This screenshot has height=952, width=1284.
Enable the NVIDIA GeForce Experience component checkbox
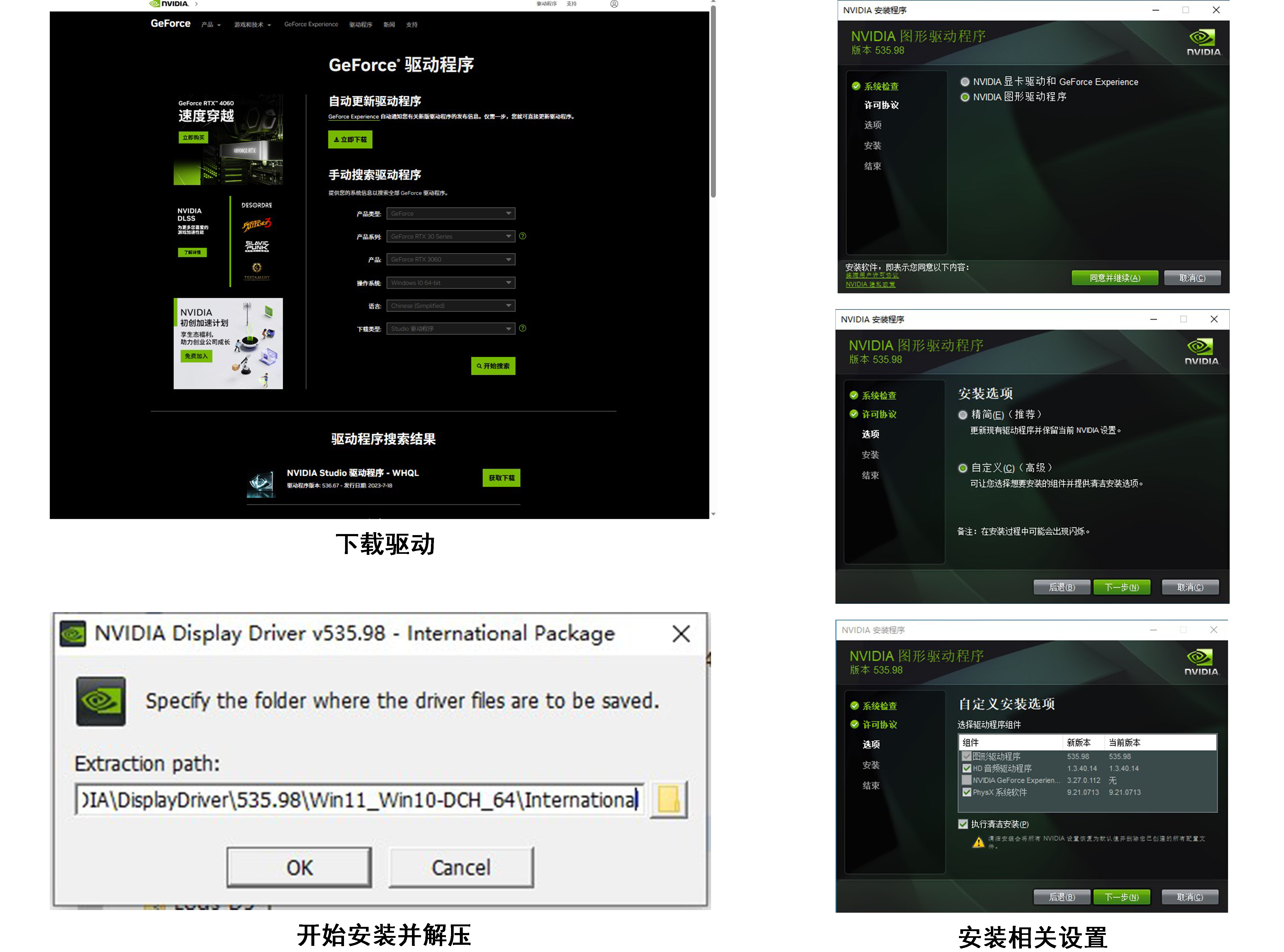967,780
